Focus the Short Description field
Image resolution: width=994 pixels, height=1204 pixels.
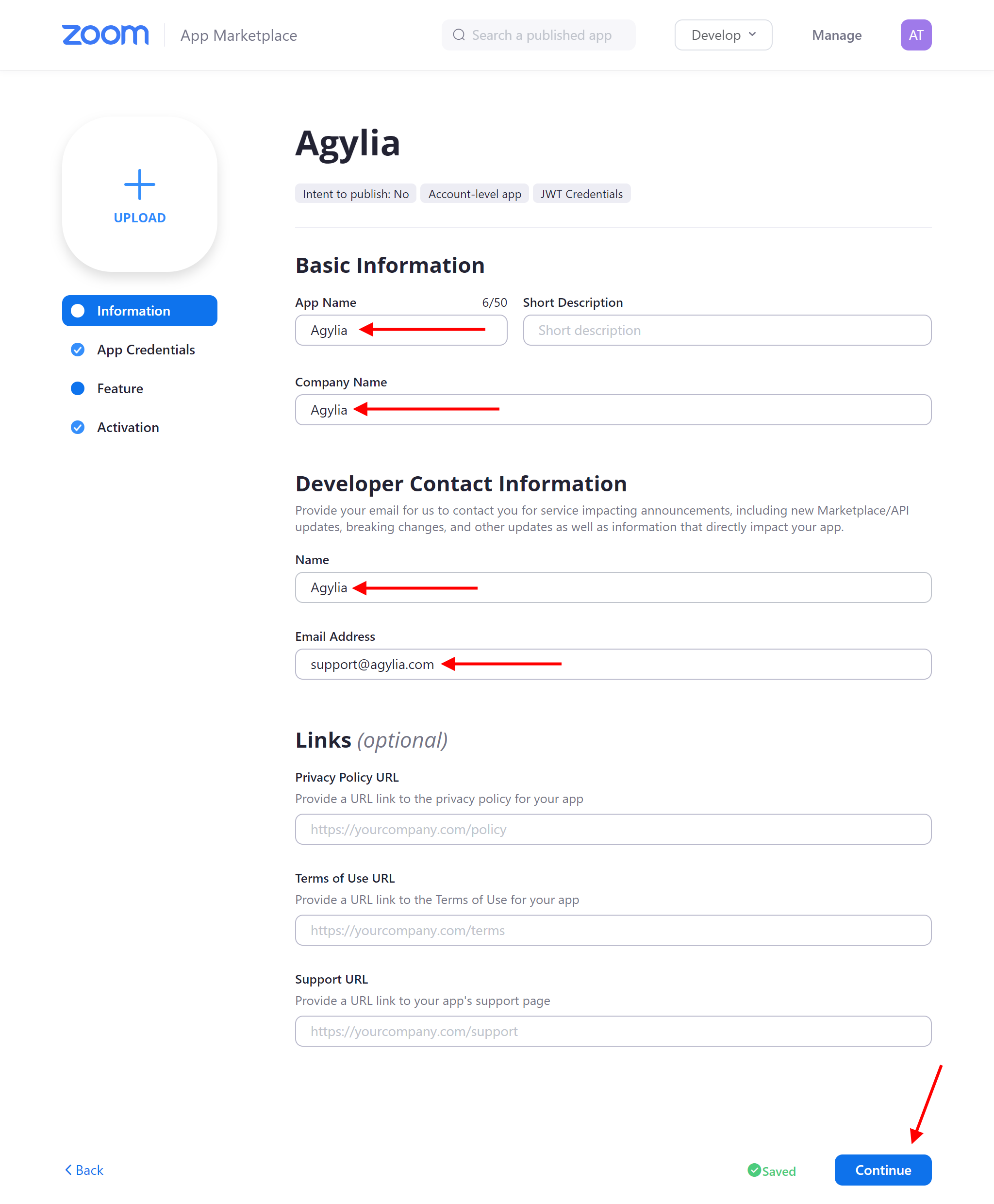click(727, 330)
